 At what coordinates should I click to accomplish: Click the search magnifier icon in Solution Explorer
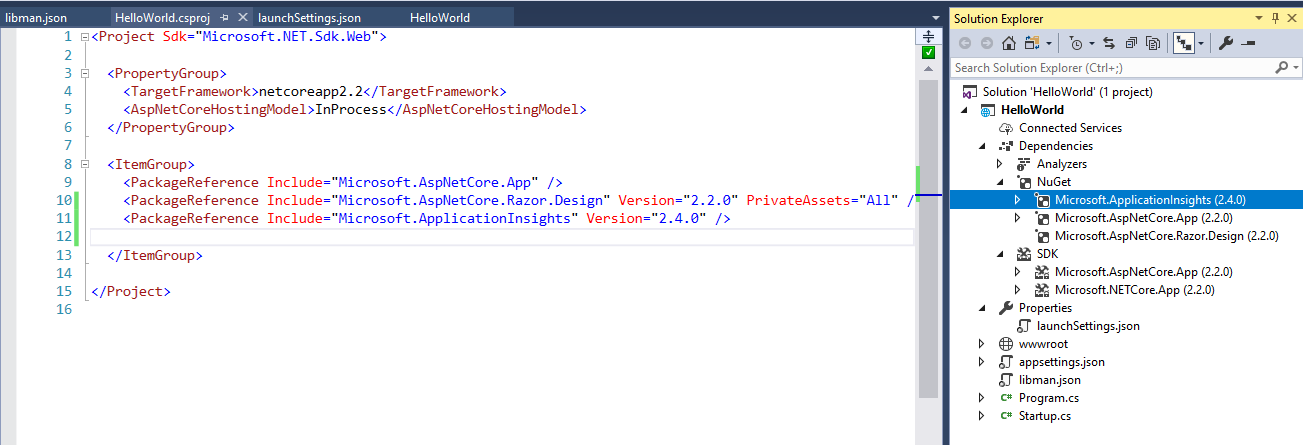pos(1282,68)
